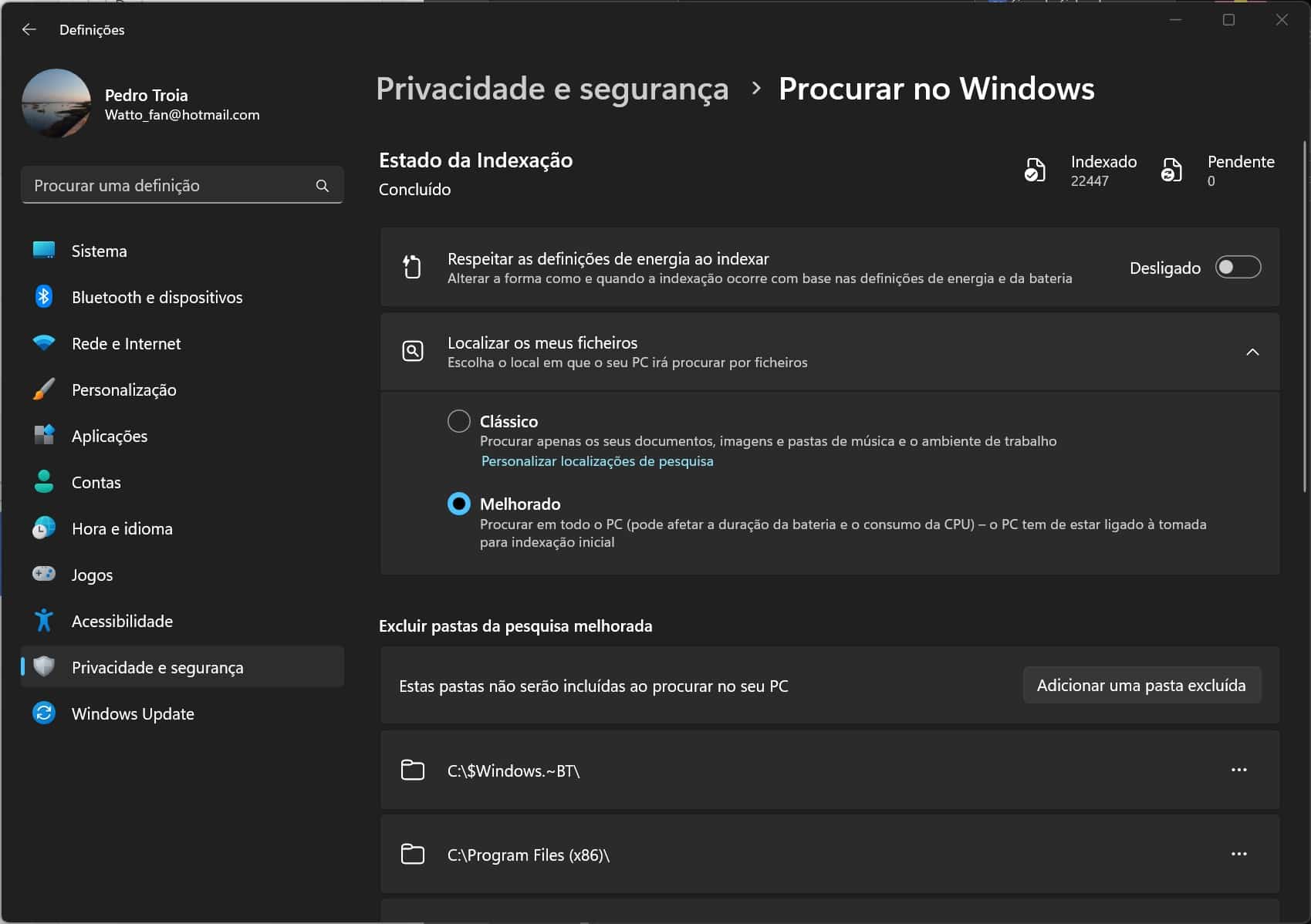
Task: Open the Personalização section
Action: (123, 390)
